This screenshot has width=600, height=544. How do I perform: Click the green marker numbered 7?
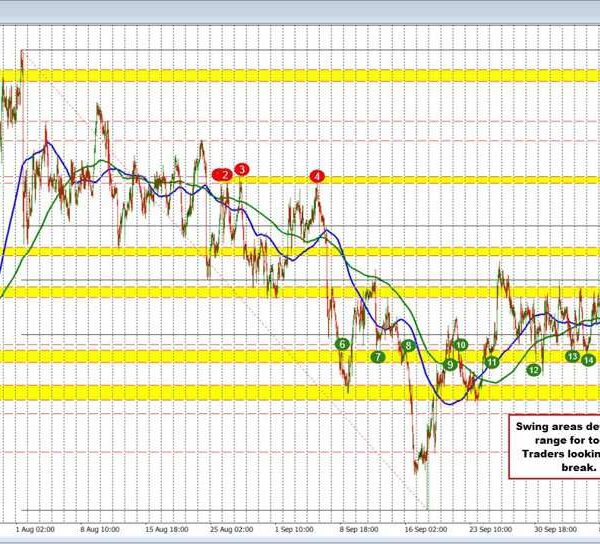pos(377,356)
